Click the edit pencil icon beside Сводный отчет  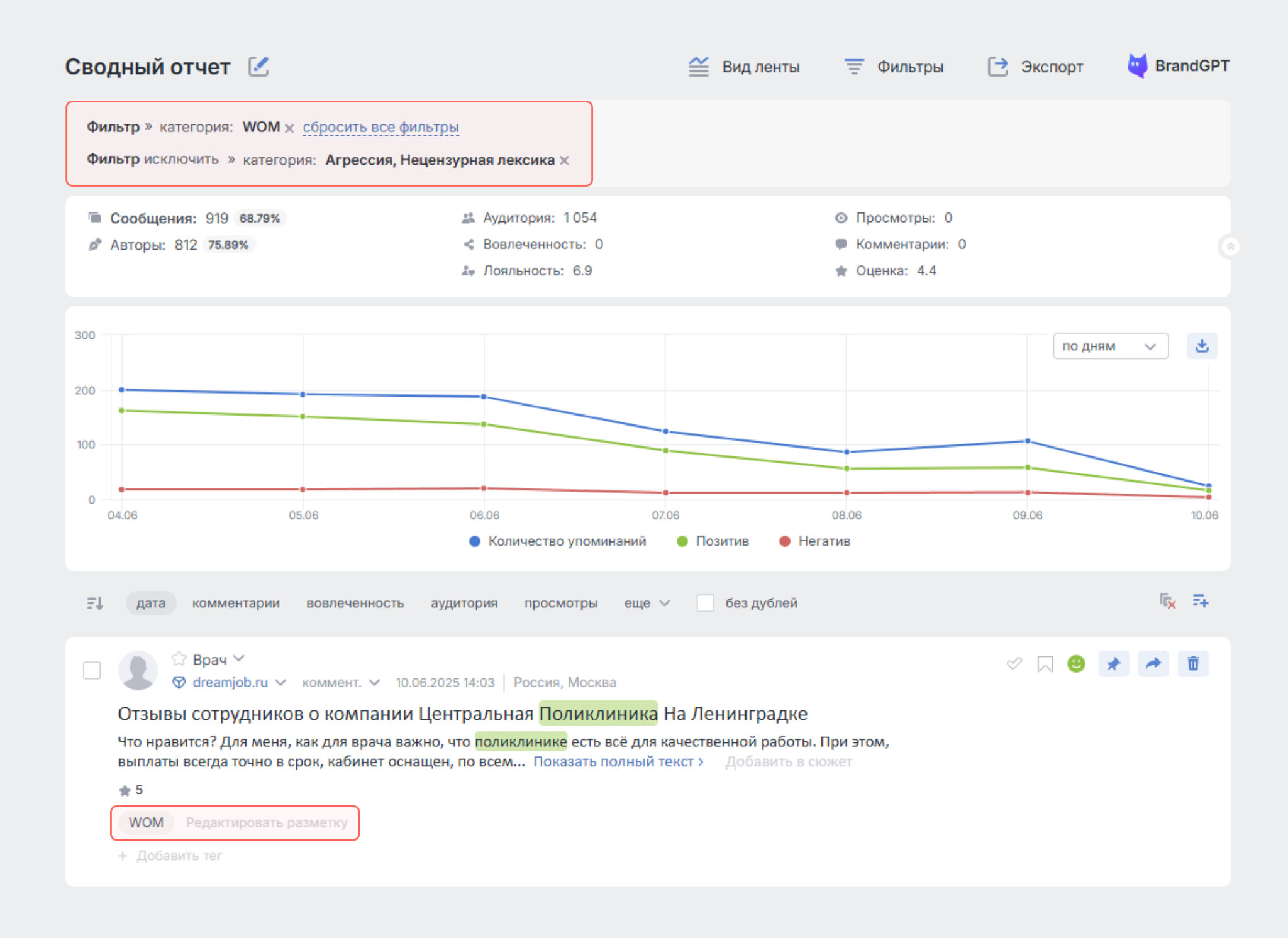pos(258,66)
